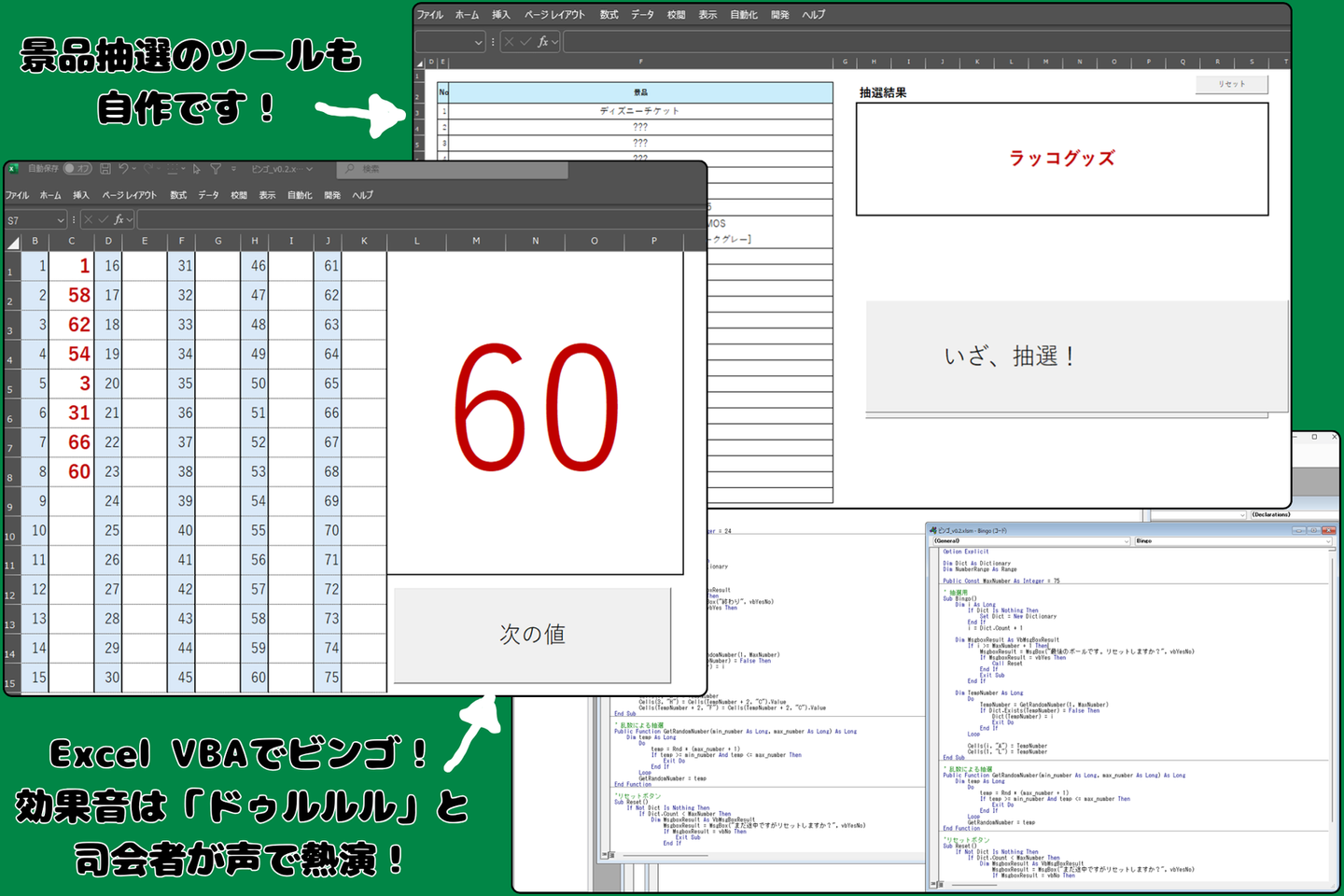Click the undo icon in bingo window title bar
Screen dimensions: 1344x896
(x=122, y=169)
